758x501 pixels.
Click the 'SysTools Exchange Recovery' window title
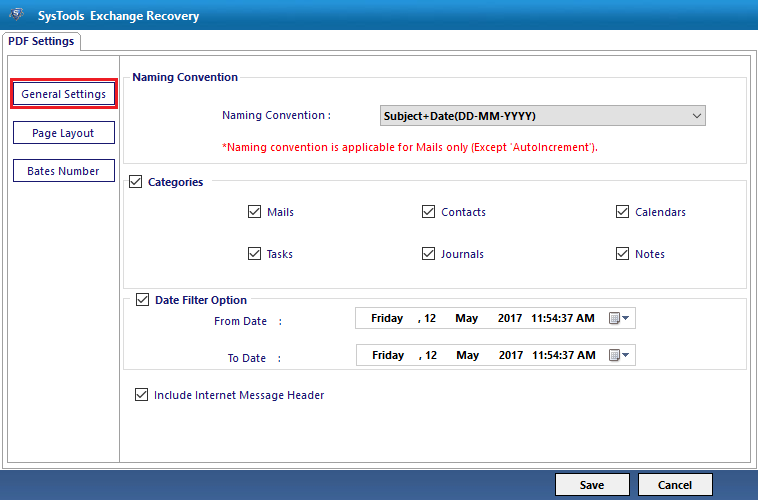(118, 16)
